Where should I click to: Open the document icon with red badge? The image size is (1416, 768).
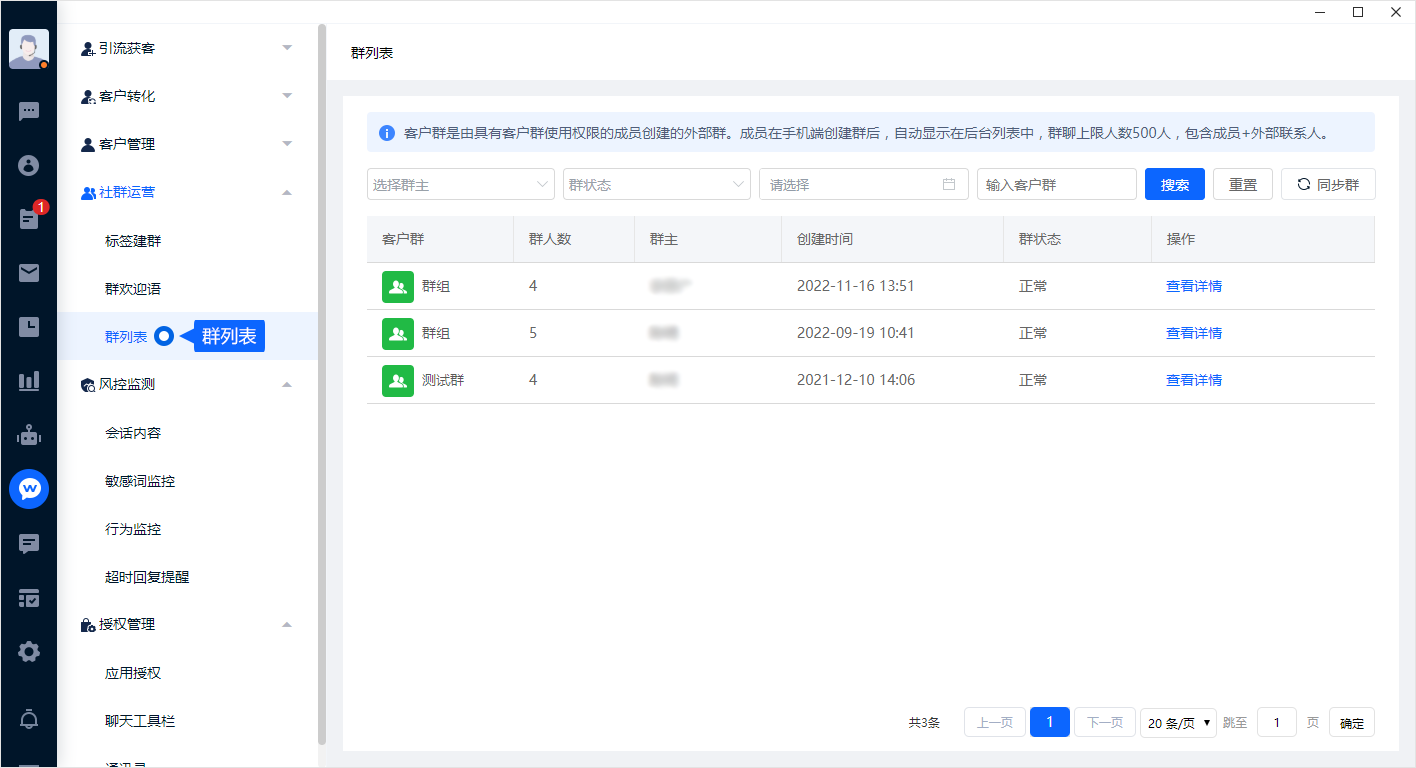point(29,219)
